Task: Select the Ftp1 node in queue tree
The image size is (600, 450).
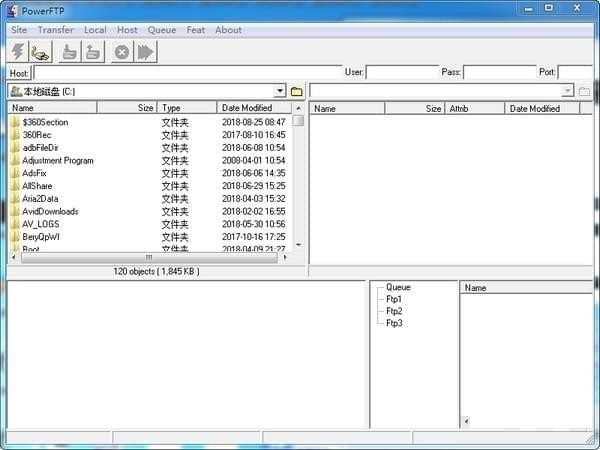Action: point(394,299)
